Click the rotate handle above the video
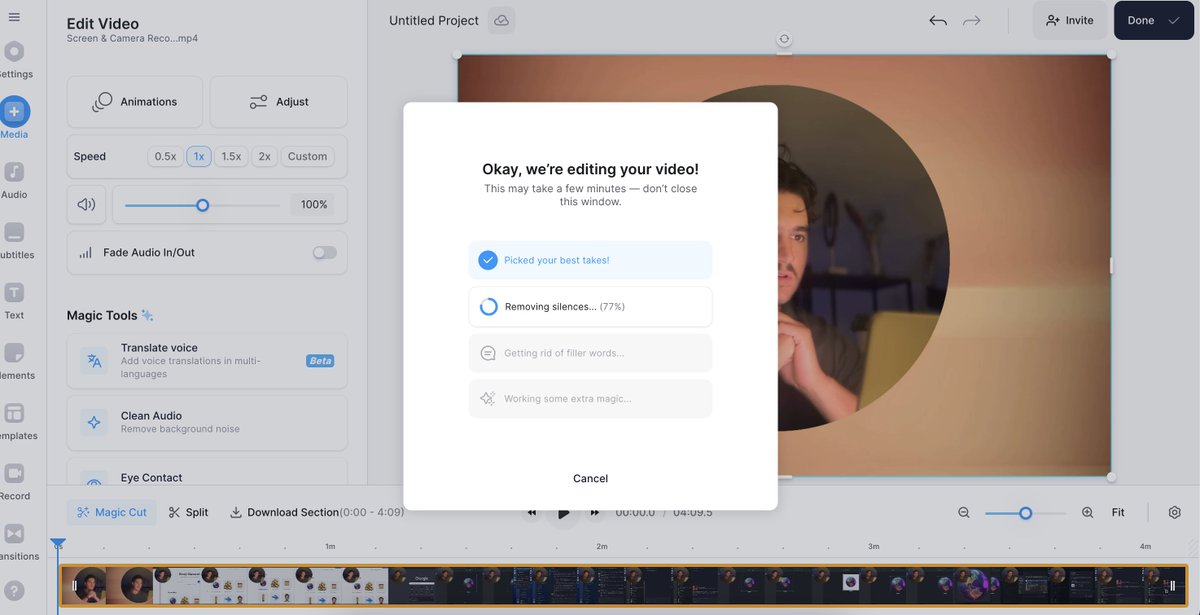The width and height of the screenshot is (1200, 615). pyautogui.click(x=784, y=39)
